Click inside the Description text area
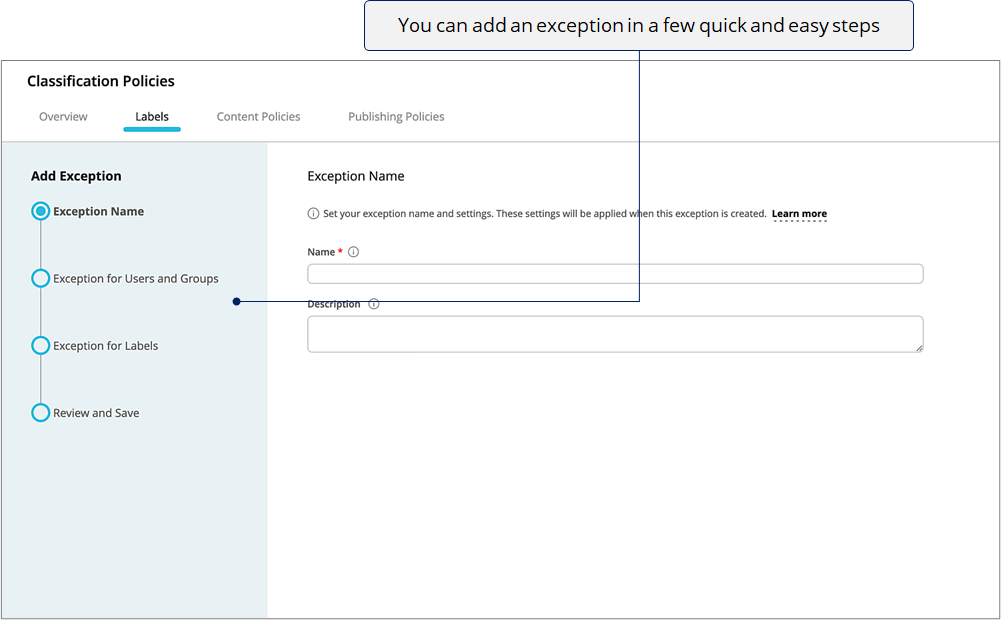1001x620 pixels. tap(615, 334)
